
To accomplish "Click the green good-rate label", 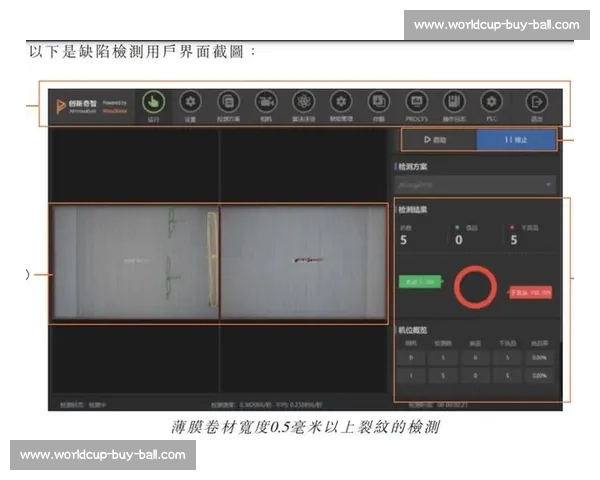I will click(420, 282).
